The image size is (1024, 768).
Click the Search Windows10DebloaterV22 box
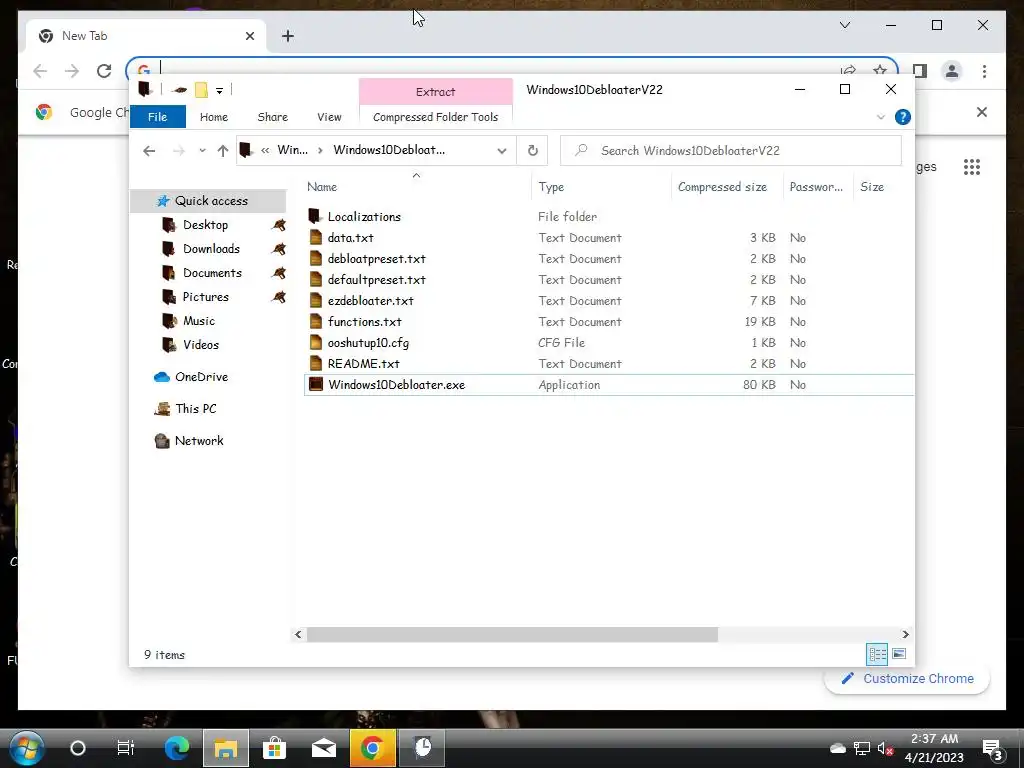731,151
